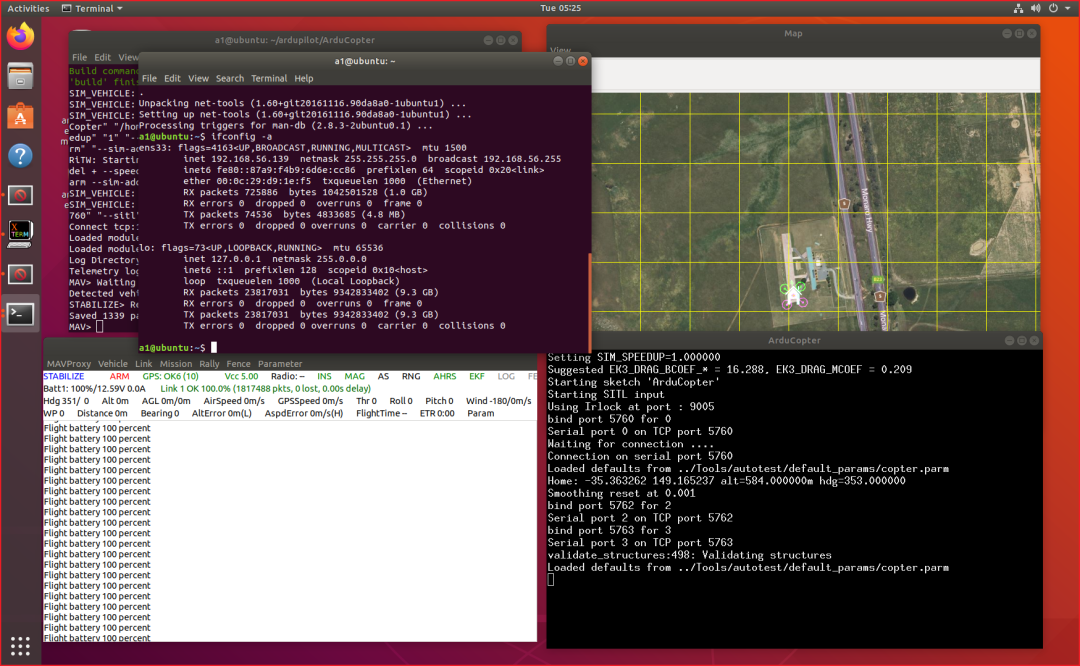
Task: Click the Batt1: 100%/12.59V 0.0A reading
Action: tap(94, 388)
